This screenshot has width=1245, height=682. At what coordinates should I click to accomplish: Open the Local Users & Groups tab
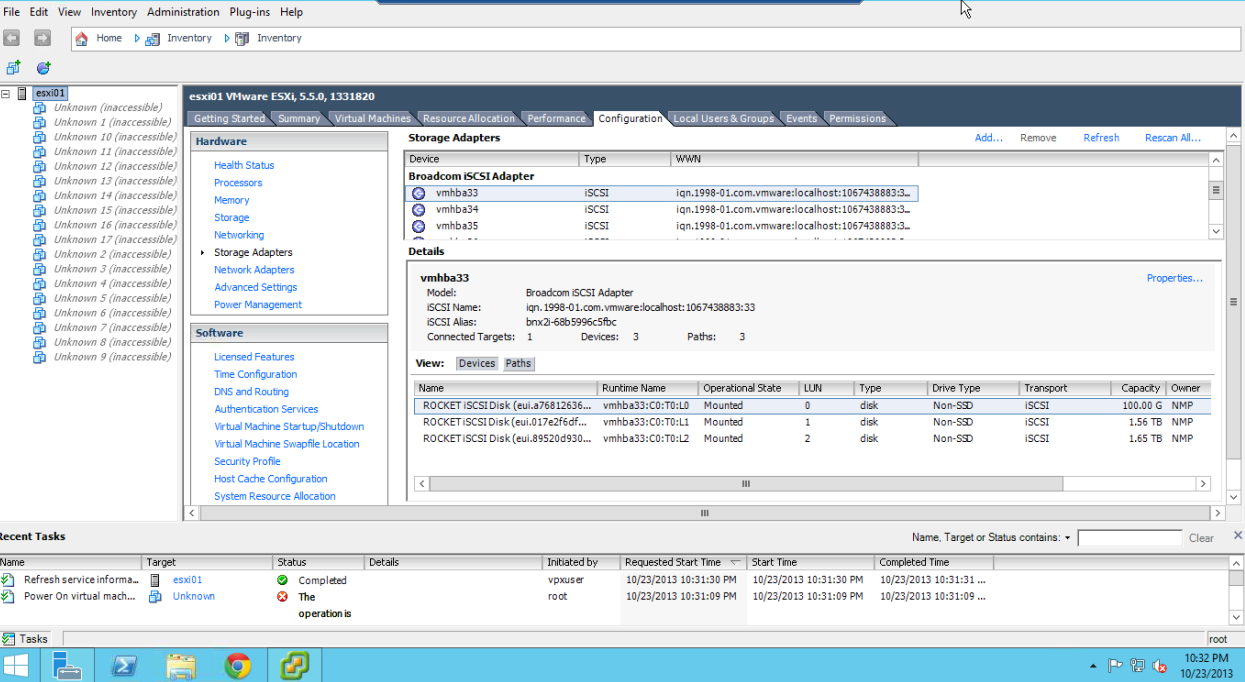click(x=723, y=119)
